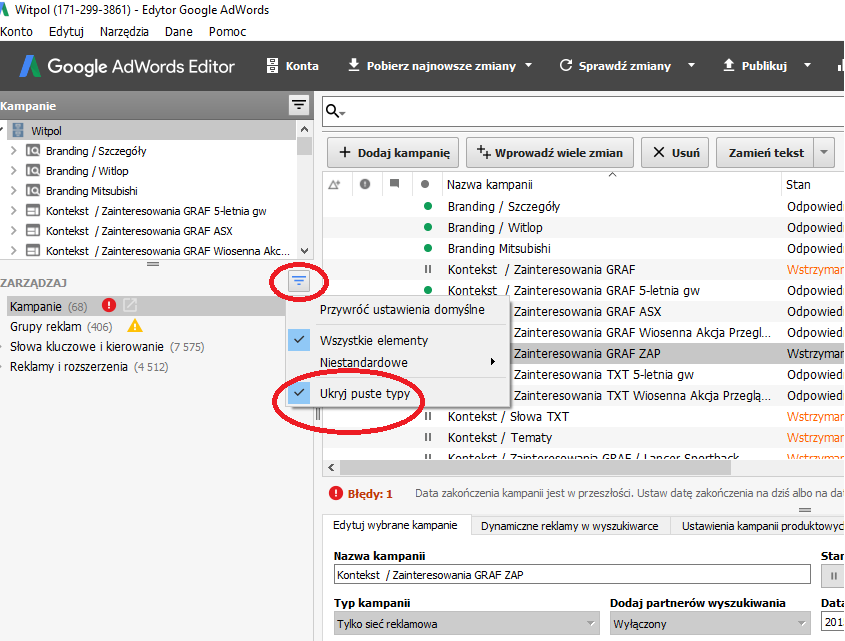Select Grupy reklam (406) item

(x=61, y=326)
